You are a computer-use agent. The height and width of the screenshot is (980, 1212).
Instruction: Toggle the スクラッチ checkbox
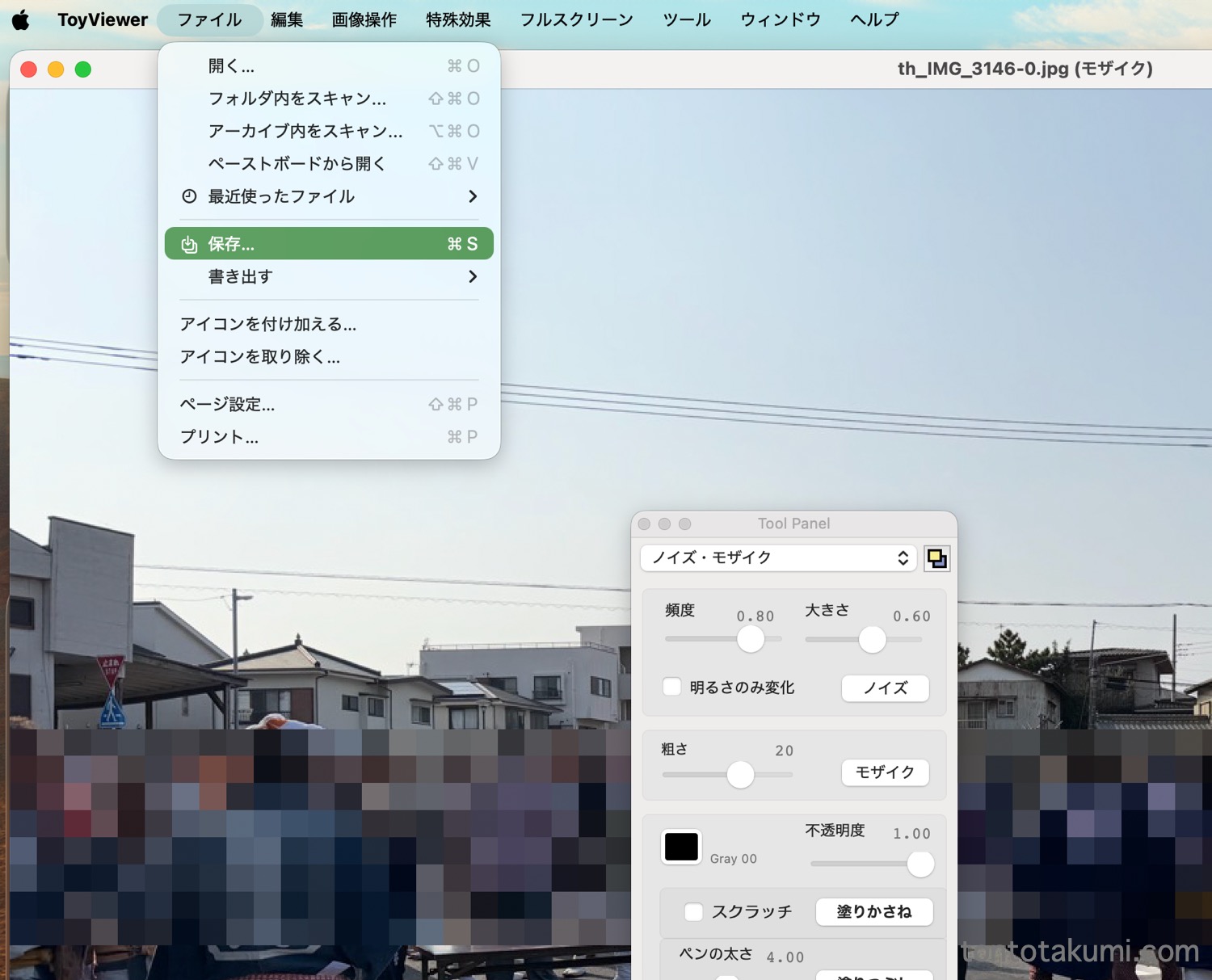coord(693,912)
